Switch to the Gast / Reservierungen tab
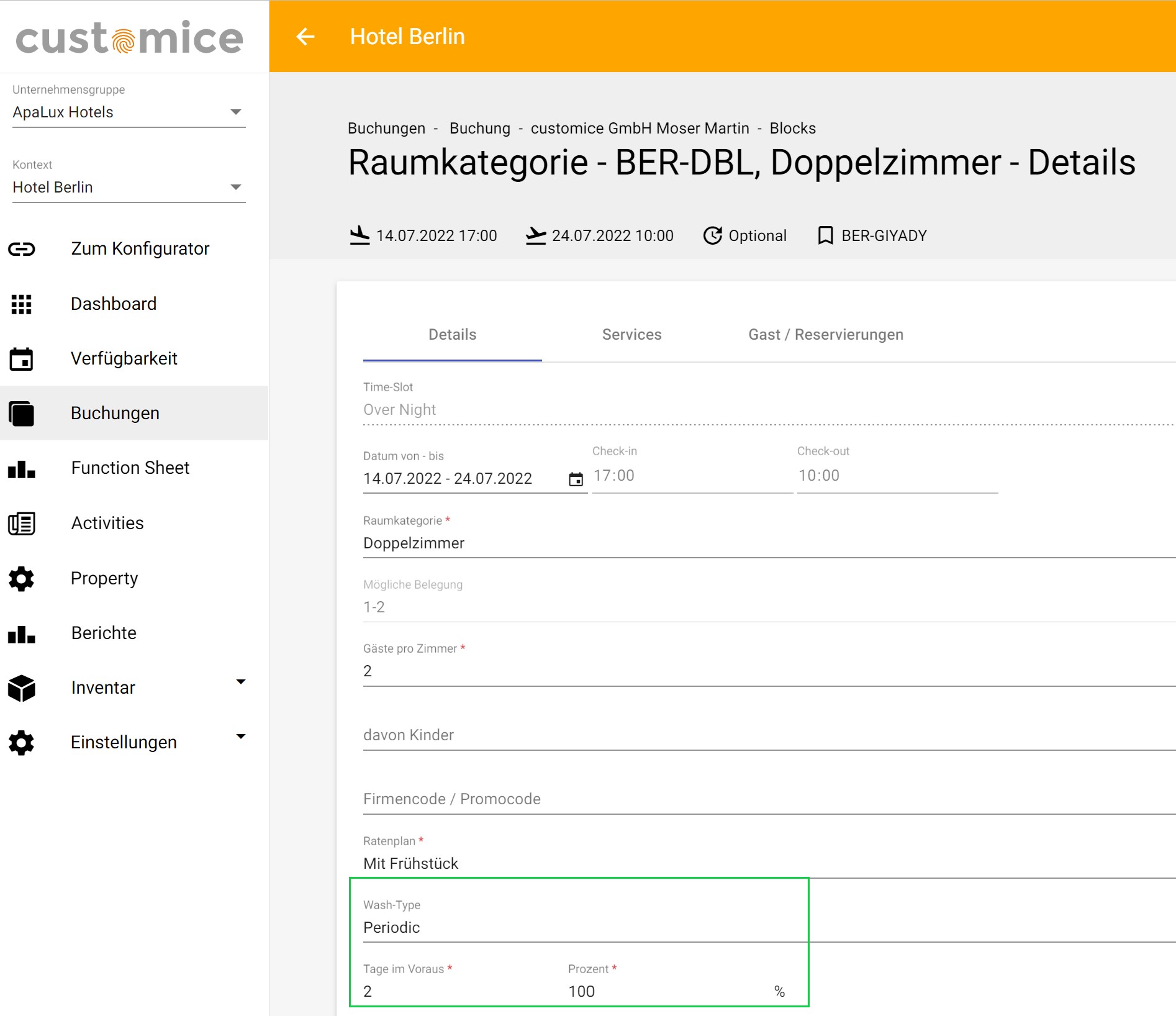 (826, 335)
